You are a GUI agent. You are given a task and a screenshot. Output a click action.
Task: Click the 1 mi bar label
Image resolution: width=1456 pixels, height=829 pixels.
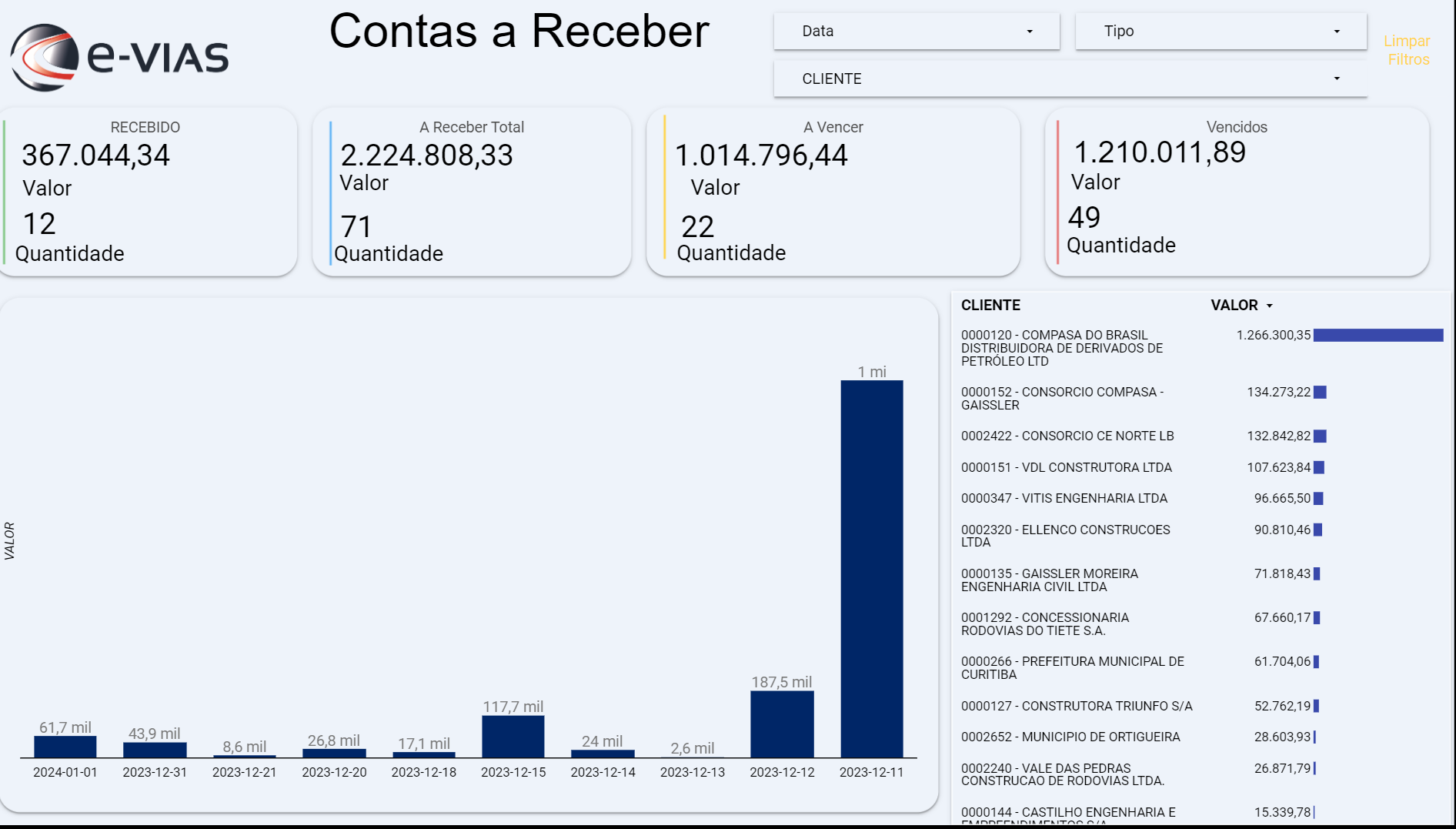coord(872,372)
